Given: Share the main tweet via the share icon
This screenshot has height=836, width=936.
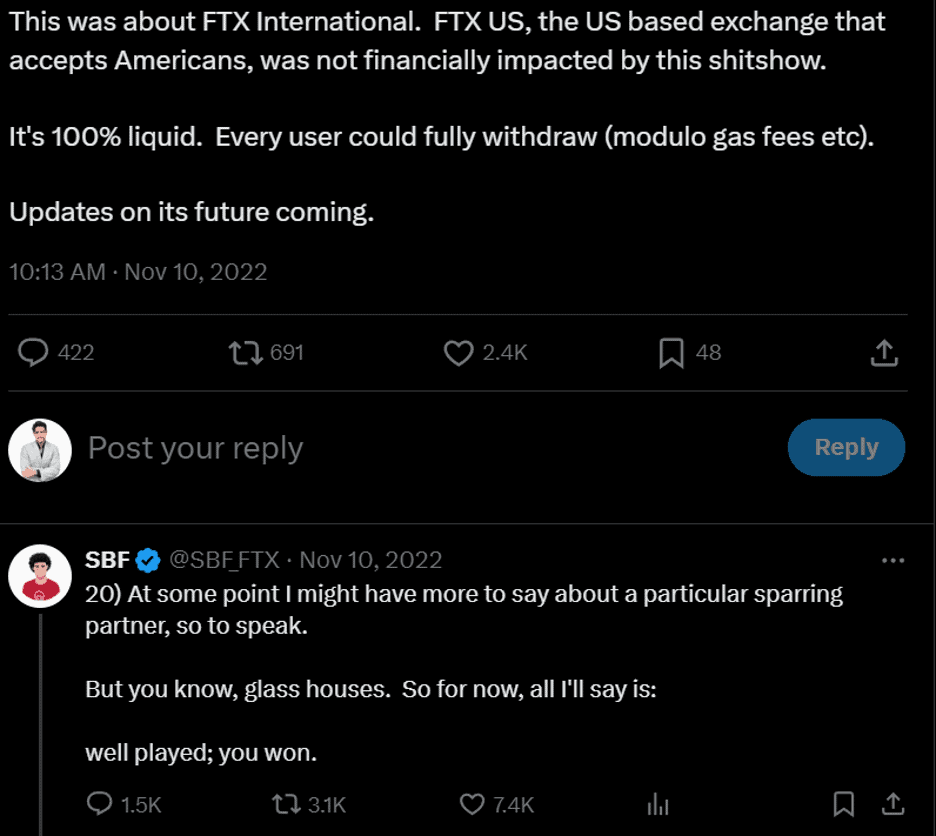Looking at the screenshot, I should [883, 352].
